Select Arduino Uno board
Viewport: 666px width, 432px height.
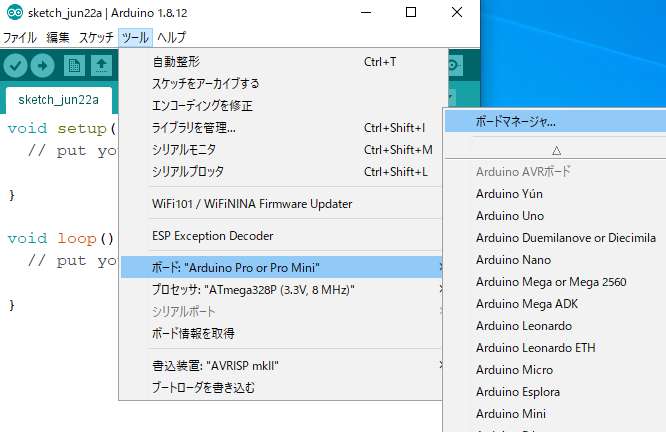coord(510,215)
